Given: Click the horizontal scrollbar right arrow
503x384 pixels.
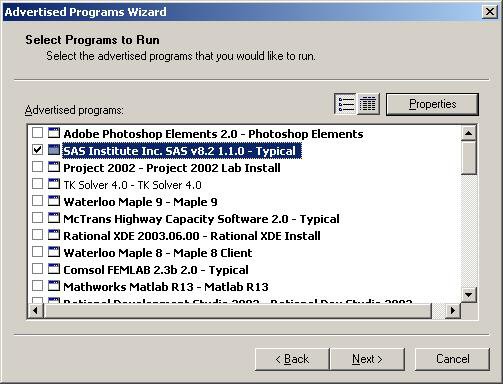Looking at the screenshot, I should point(453,311).
